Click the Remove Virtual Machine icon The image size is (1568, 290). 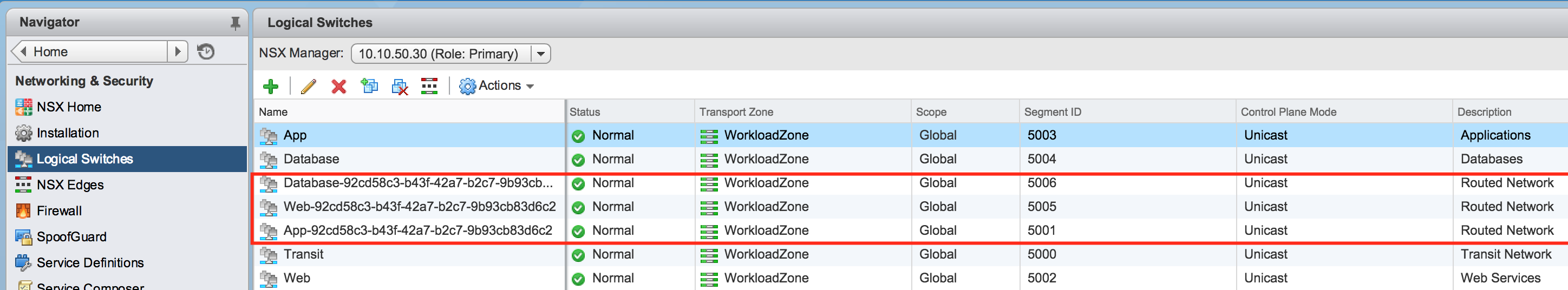click(399, 87)
